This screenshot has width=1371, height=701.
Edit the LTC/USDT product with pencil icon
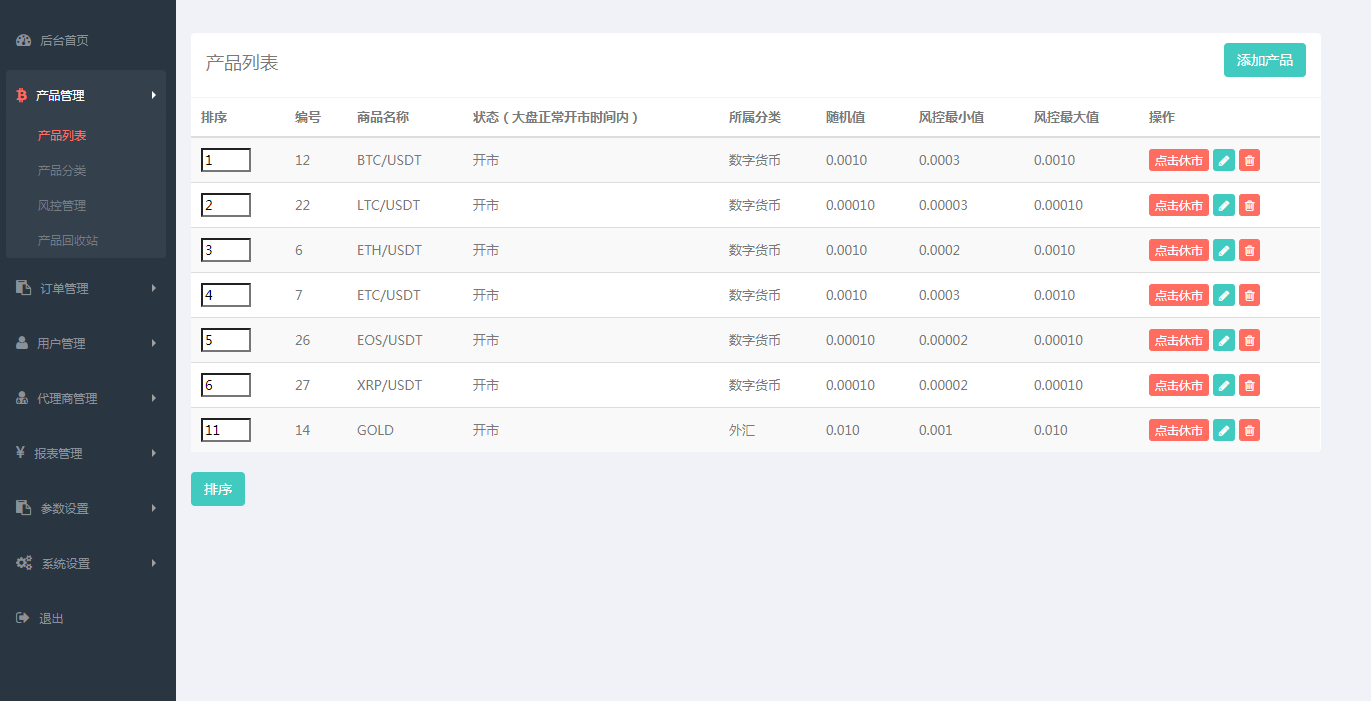[1224, 205]
